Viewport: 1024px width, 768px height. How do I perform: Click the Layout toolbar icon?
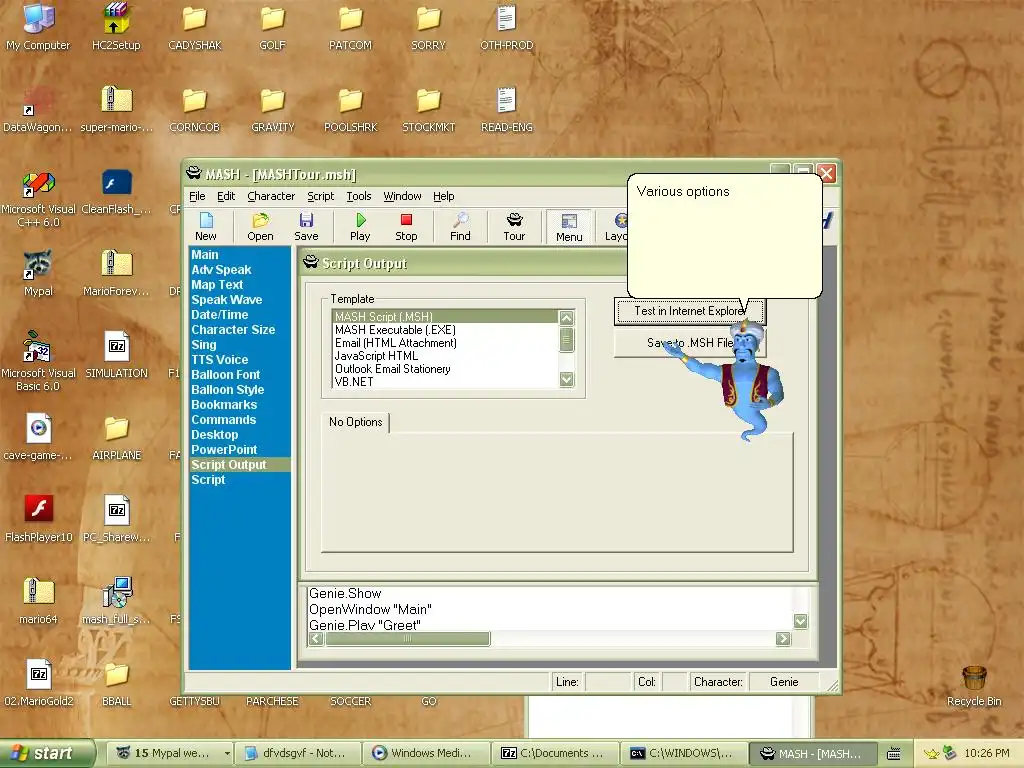pyautogui.click(x=615, y=227)
